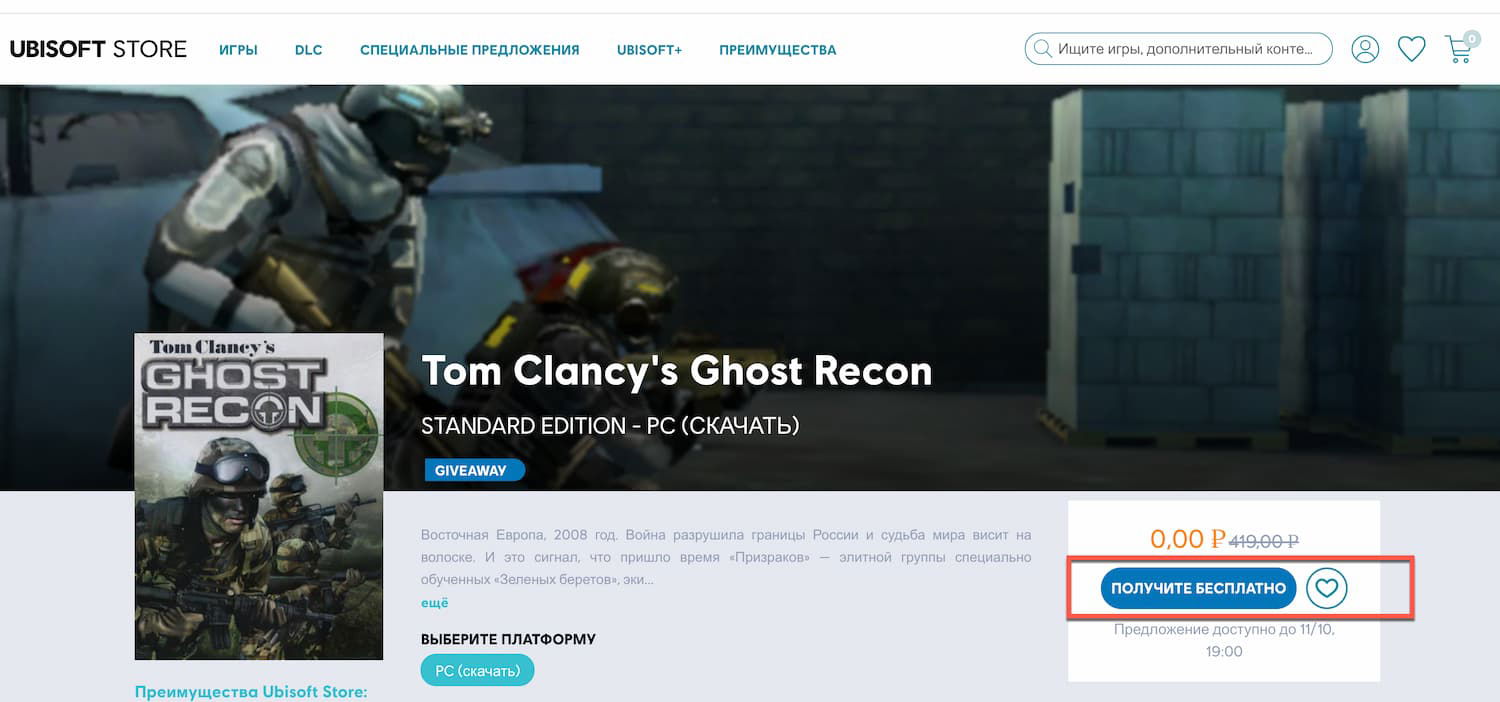Open the Преимущества menu item
Viewport: 1500px width, 702px height.
click(777, 50)
